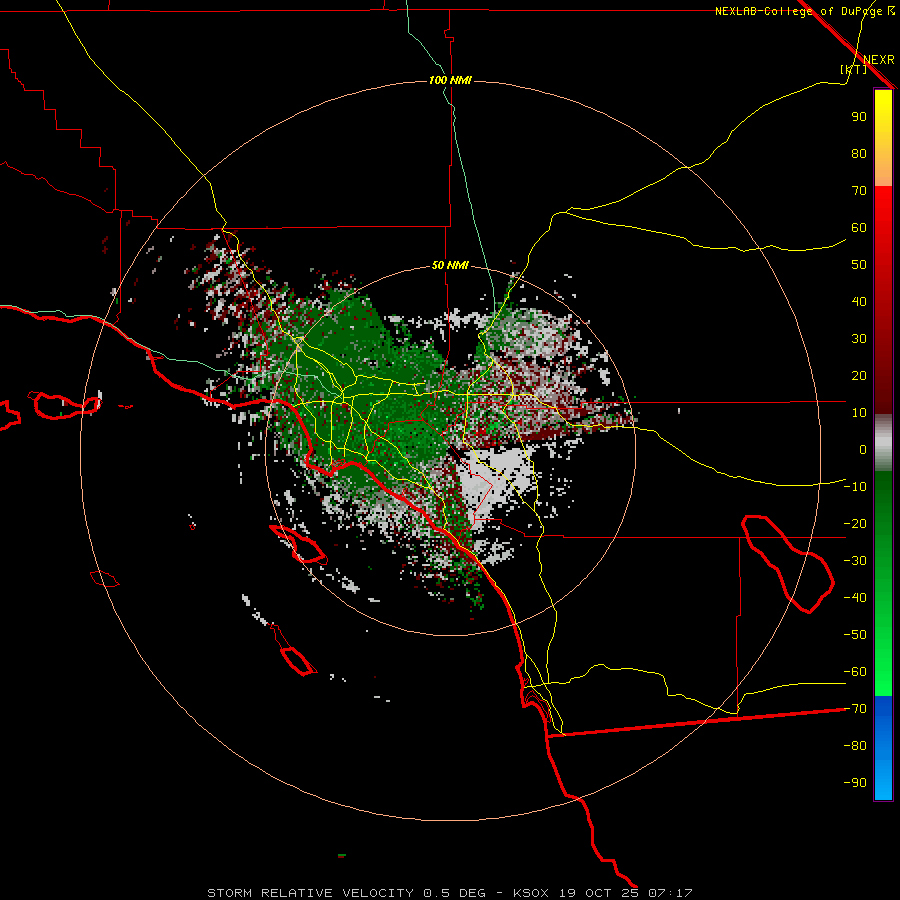Select the -20 scale label
Image resolution: width=900 pixels, height=900 pixels.
(855, 523)
